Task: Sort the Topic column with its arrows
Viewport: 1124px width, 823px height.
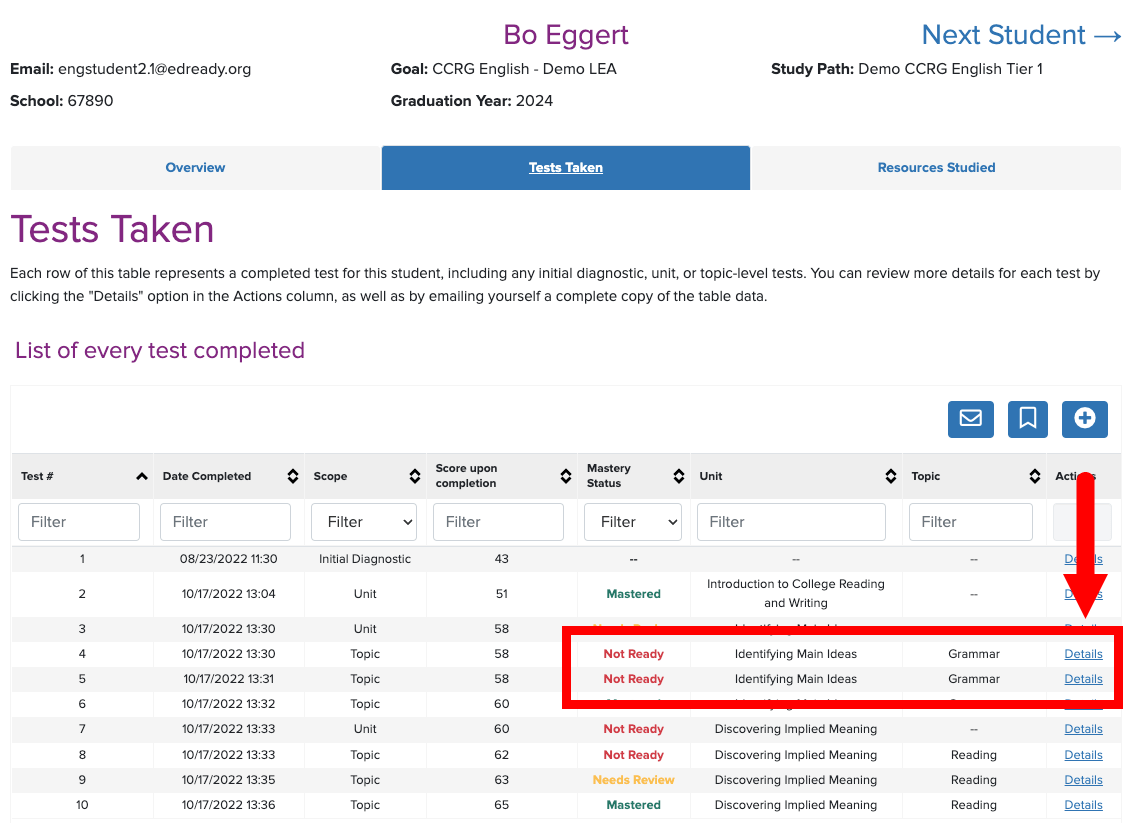Action: coord(1034,476)
